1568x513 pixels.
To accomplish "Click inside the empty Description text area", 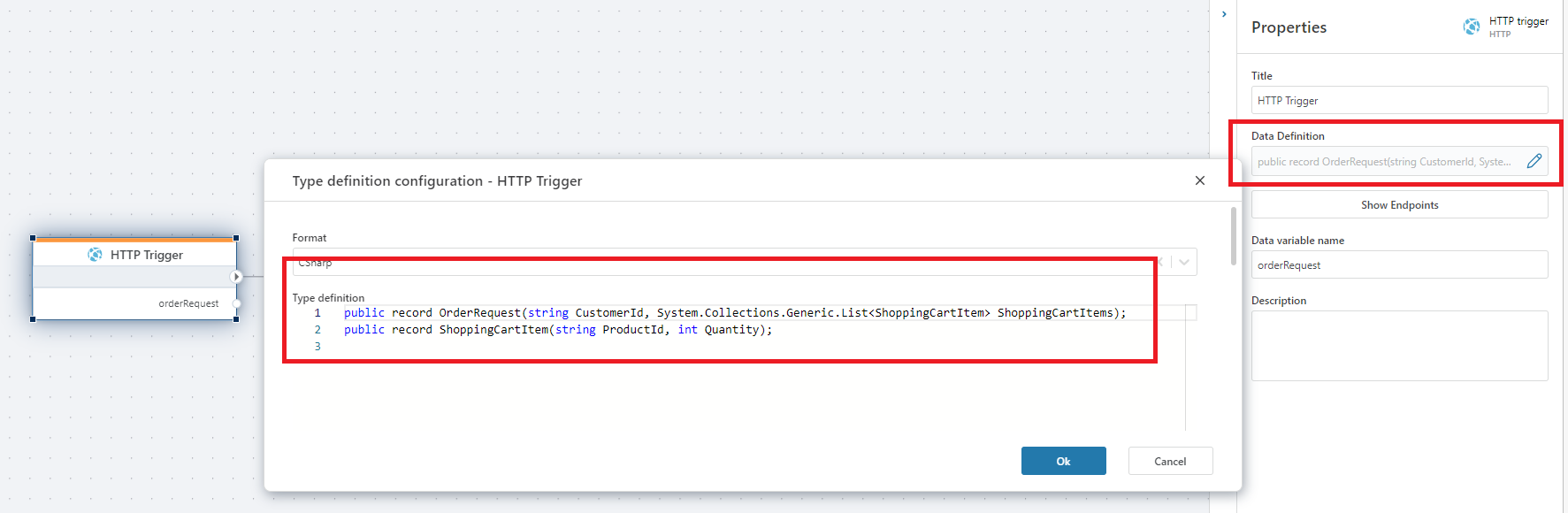I will (x=1399, y=345).
